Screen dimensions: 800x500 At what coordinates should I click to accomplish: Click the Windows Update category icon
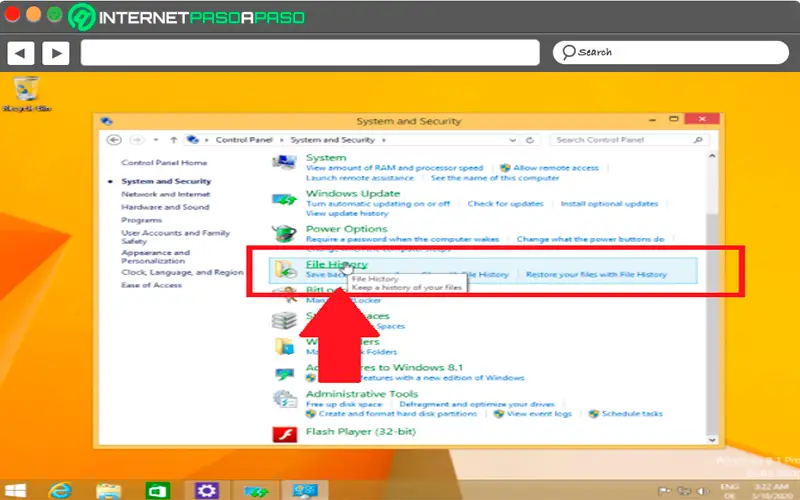tap(284, 199)
